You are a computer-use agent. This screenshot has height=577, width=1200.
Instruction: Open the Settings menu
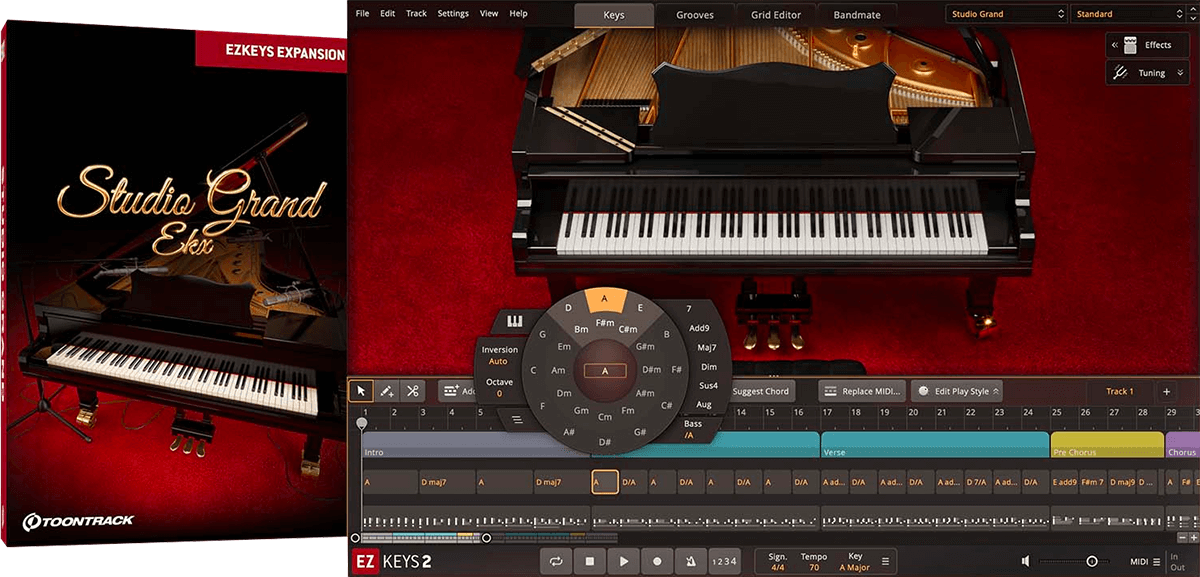coord(453,14)
